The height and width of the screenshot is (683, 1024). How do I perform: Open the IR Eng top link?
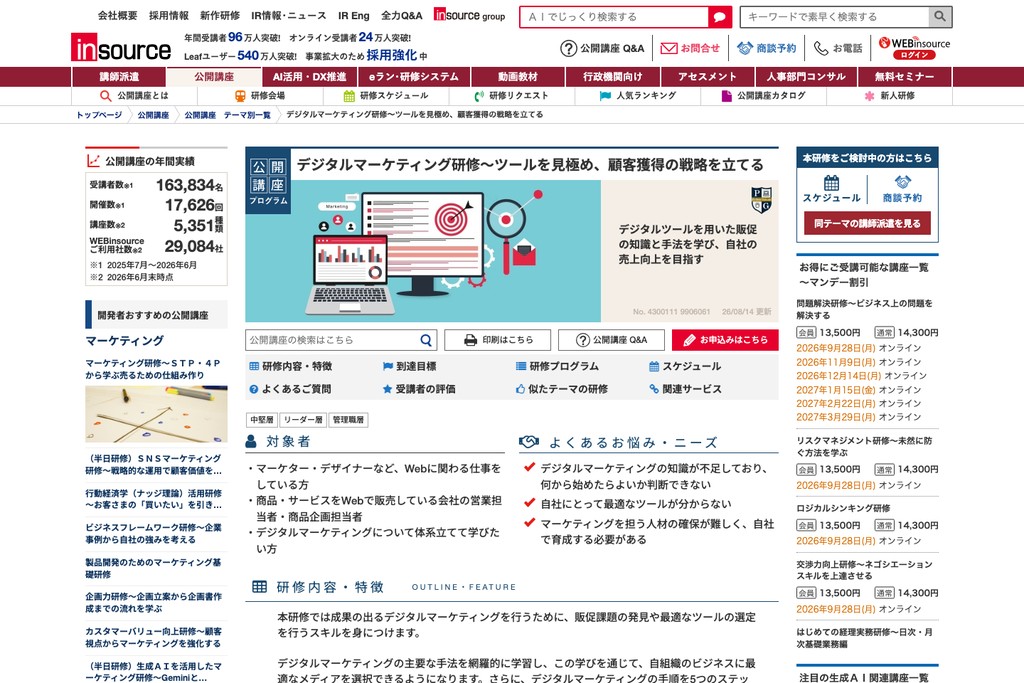354,16
